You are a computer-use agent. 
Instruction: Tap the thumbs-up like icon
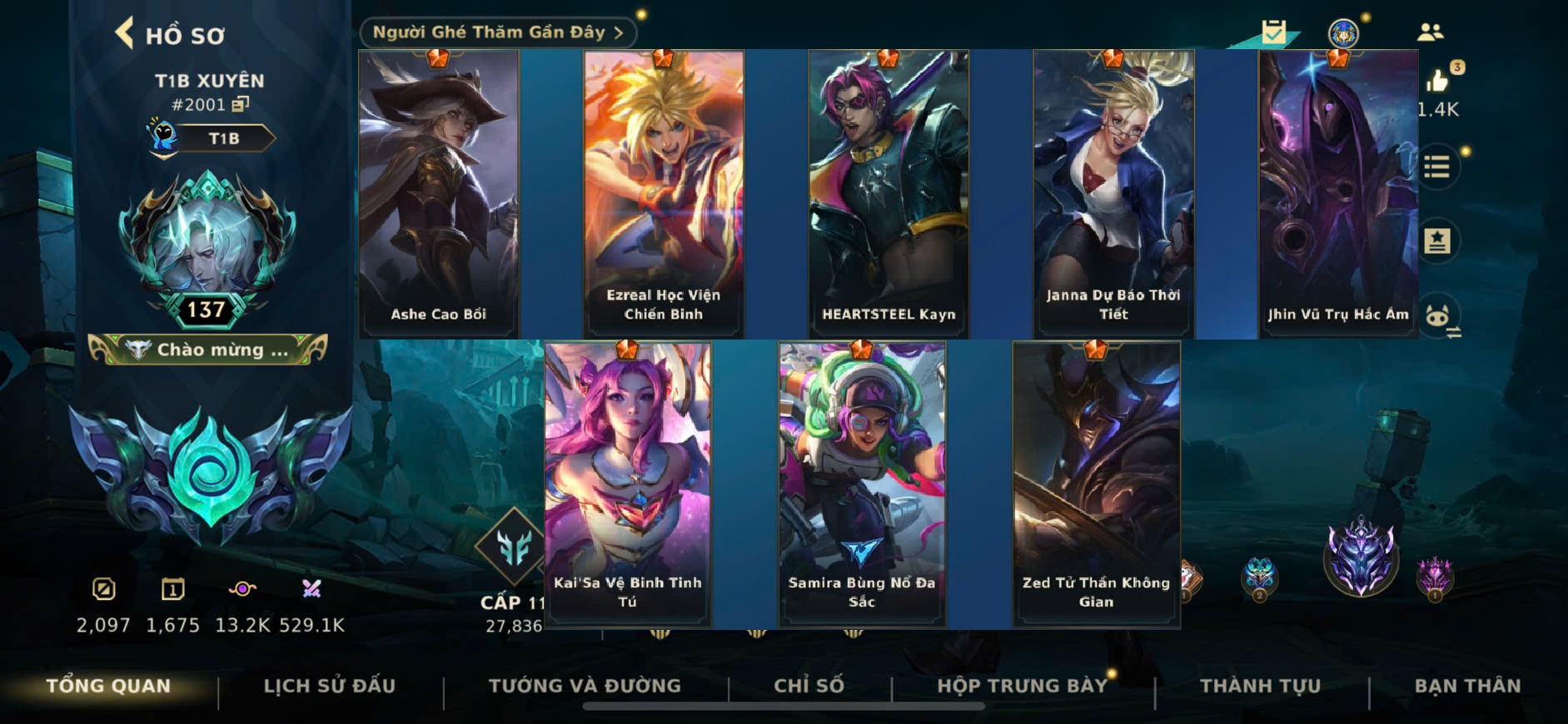[1437, 81]
